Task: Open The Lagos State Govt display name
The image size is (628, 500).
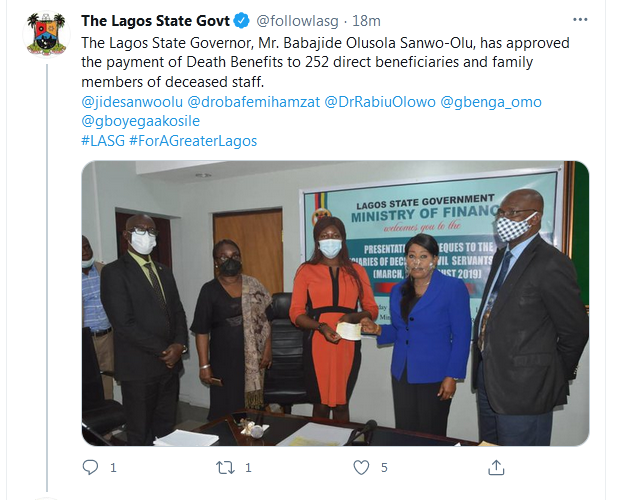Action: click(x=155, y=21)
